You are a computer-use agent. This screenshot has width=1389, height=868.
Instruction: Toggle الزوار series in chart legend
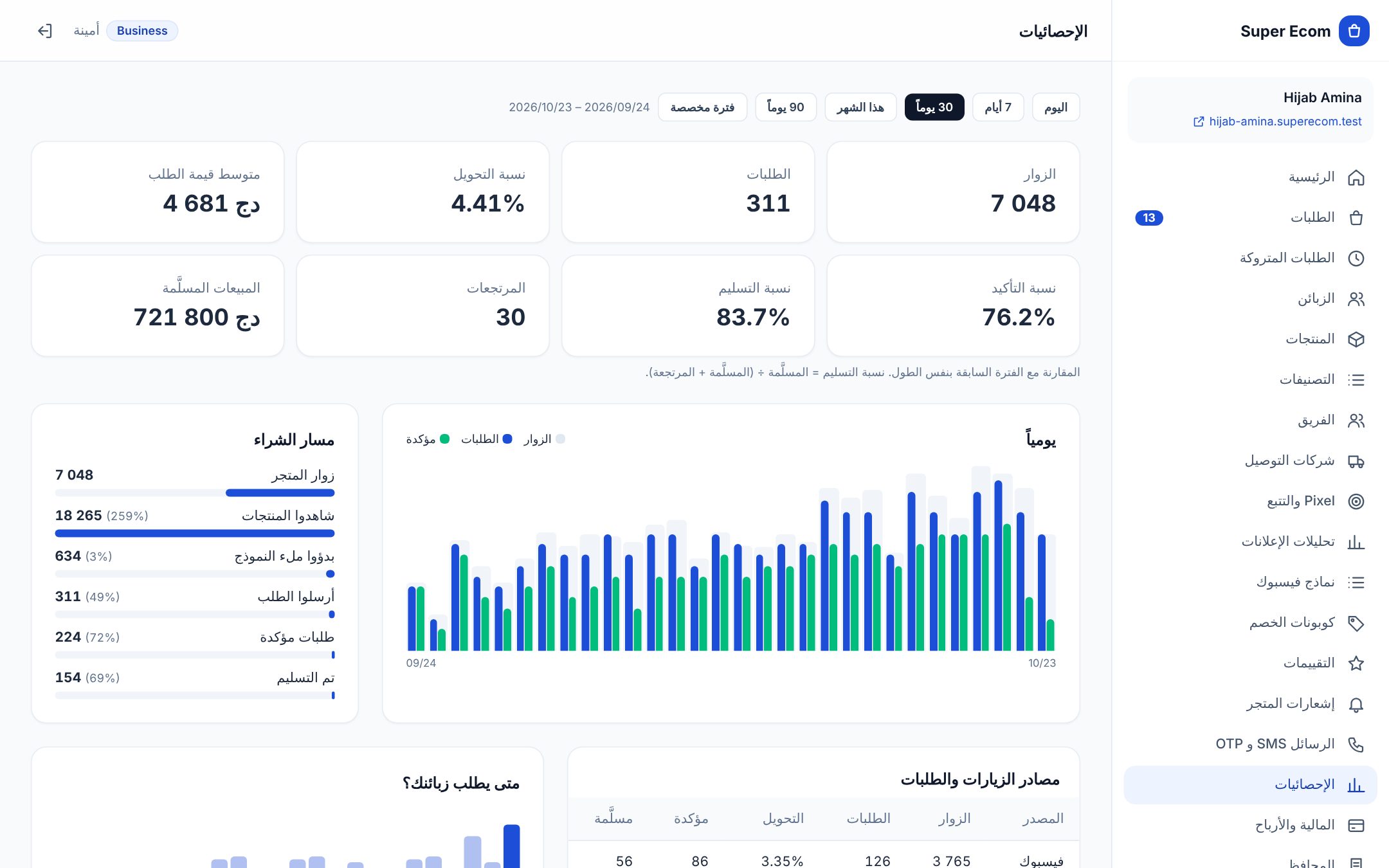click(544, 439)
